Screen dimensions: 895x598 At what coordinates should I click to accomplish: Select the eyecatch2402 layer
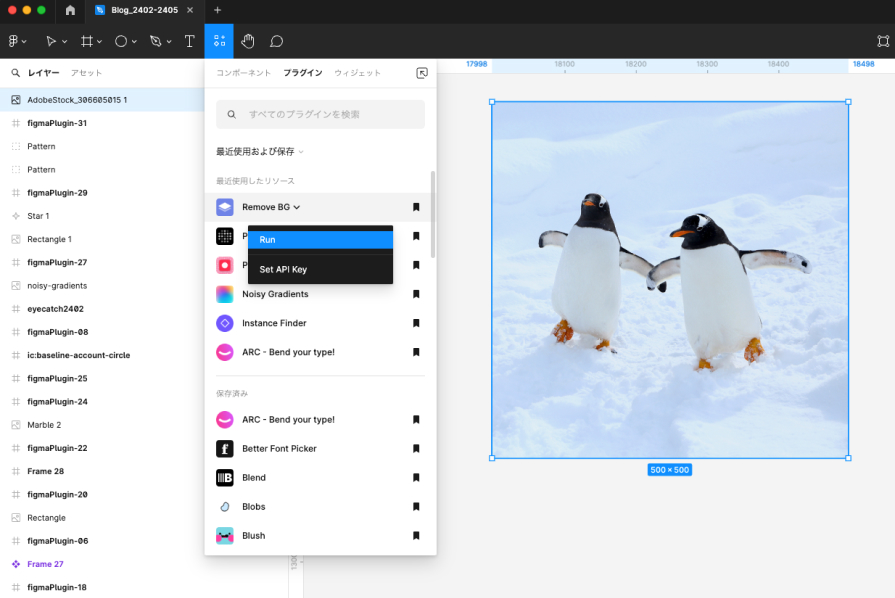[x=55, y=309]
